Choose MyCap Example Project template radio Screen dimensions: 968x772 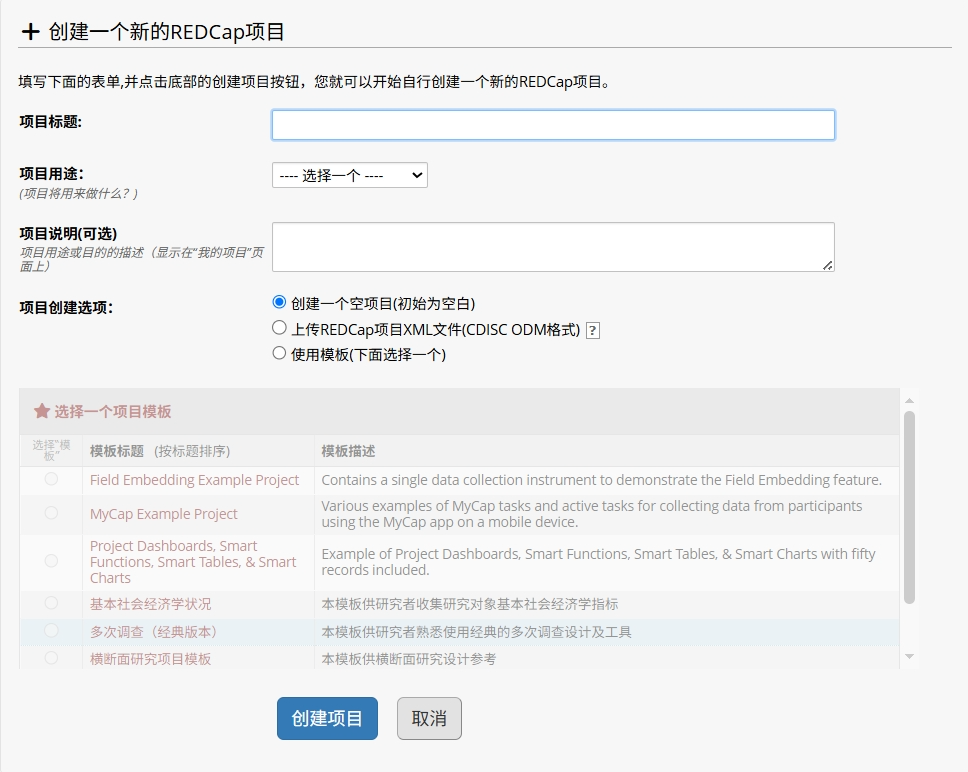tap(51, 513)
